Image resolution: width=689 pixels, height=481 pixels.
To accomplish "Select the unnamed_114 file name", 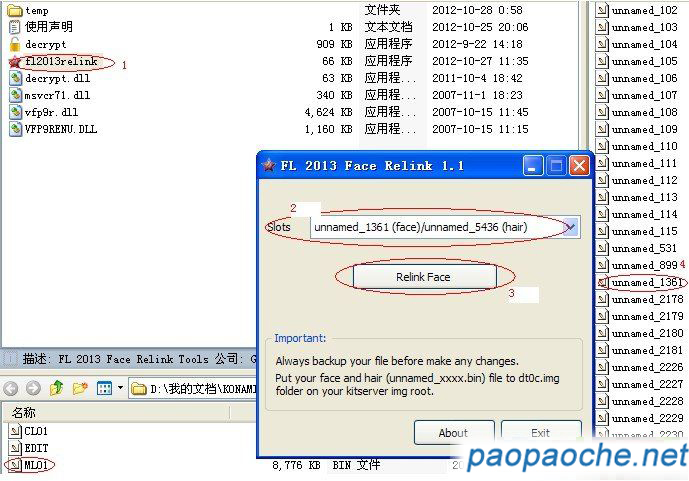I will 645,214.
